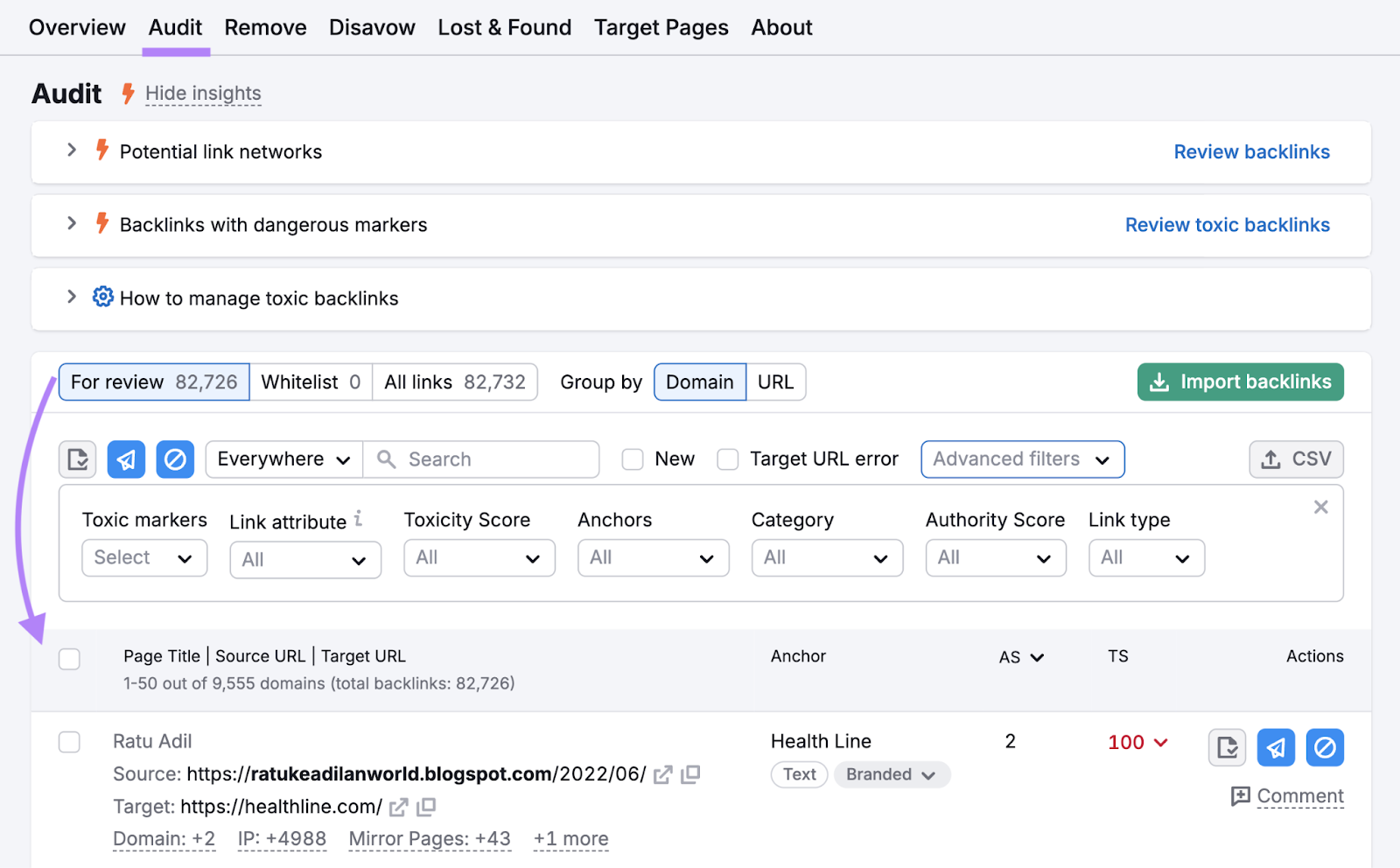Screen dimensions: 1400x868
Task: Open the source URL via external link icon
Action: coord(663,774)
